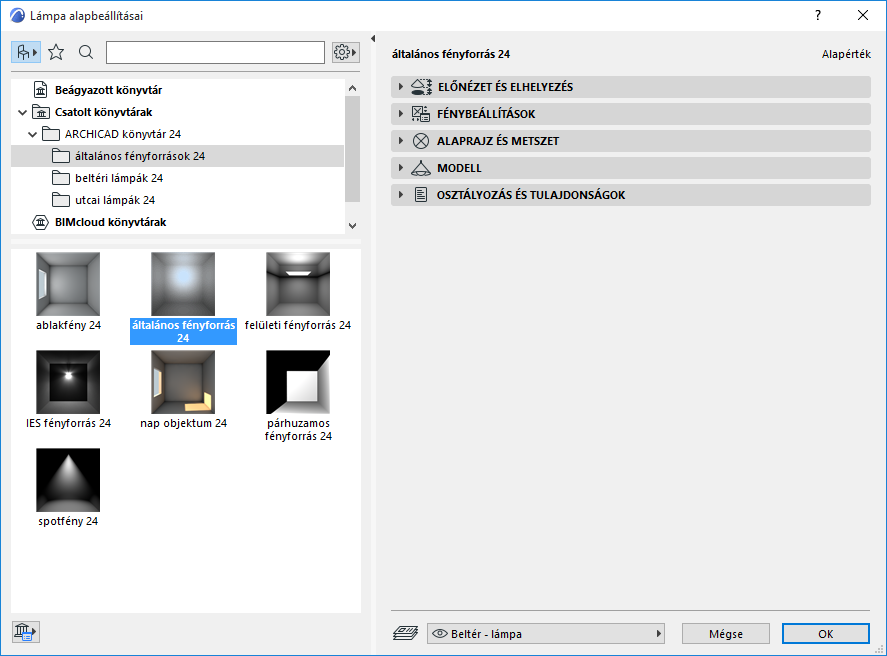Select BIMcloud könyvtárak in the tree
887x656 pixels.
pyautogui.click(x=110, y=222)
